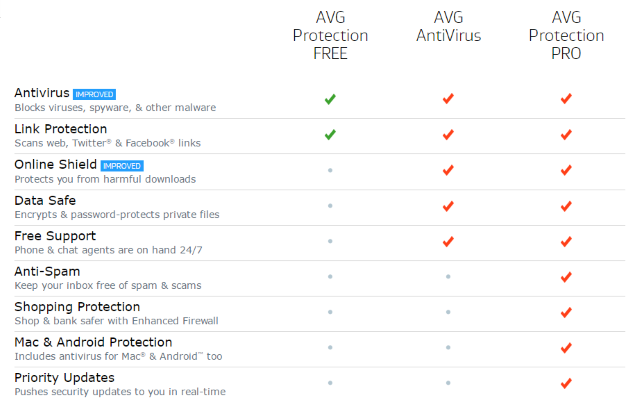Click red checkmark for Data Safe under AVG AntiVirus
The width and height of the screenshot is (640, 414).
(448, 206)
